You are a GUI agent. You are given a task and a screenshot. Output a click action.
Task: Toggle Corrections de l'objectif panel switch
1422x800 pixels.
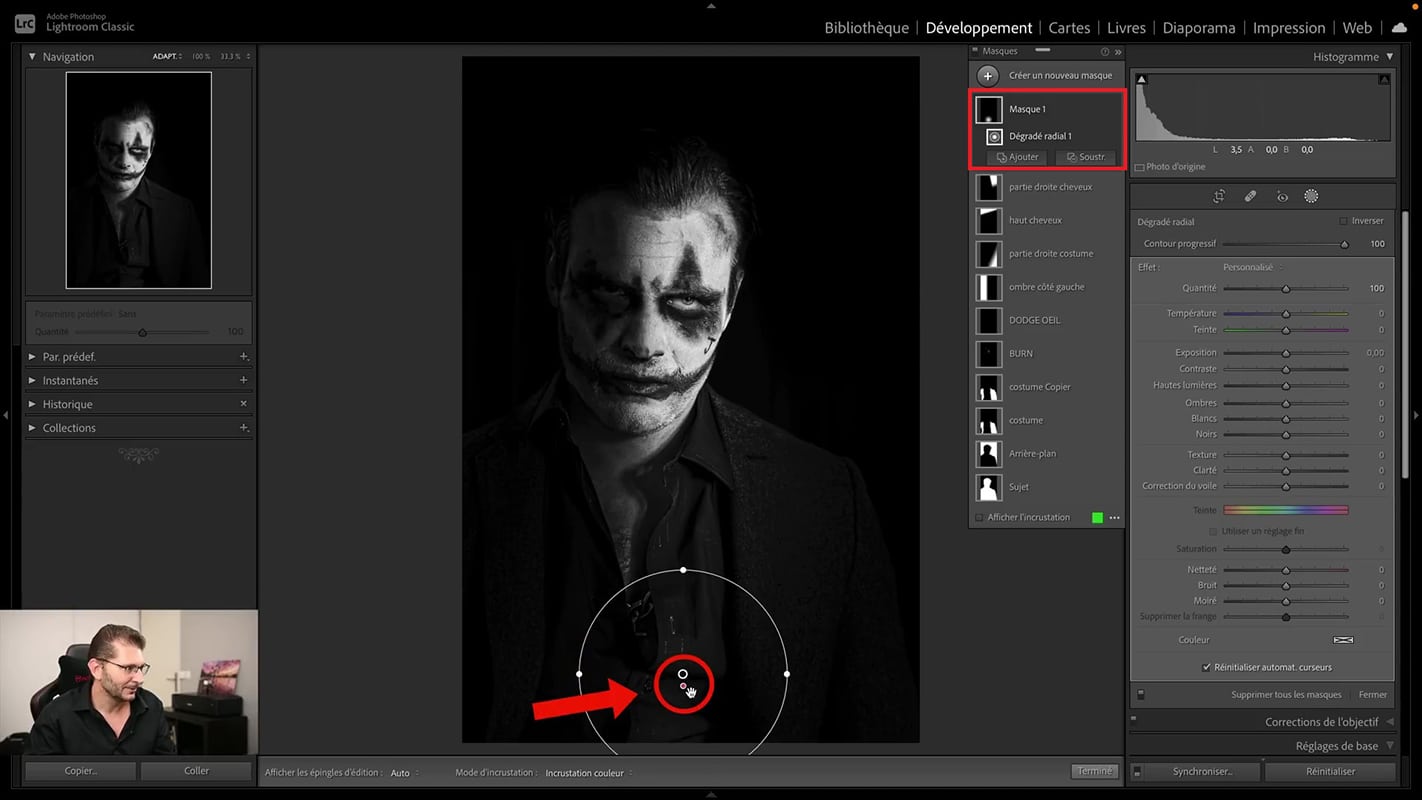click(x=1134, y=718)
